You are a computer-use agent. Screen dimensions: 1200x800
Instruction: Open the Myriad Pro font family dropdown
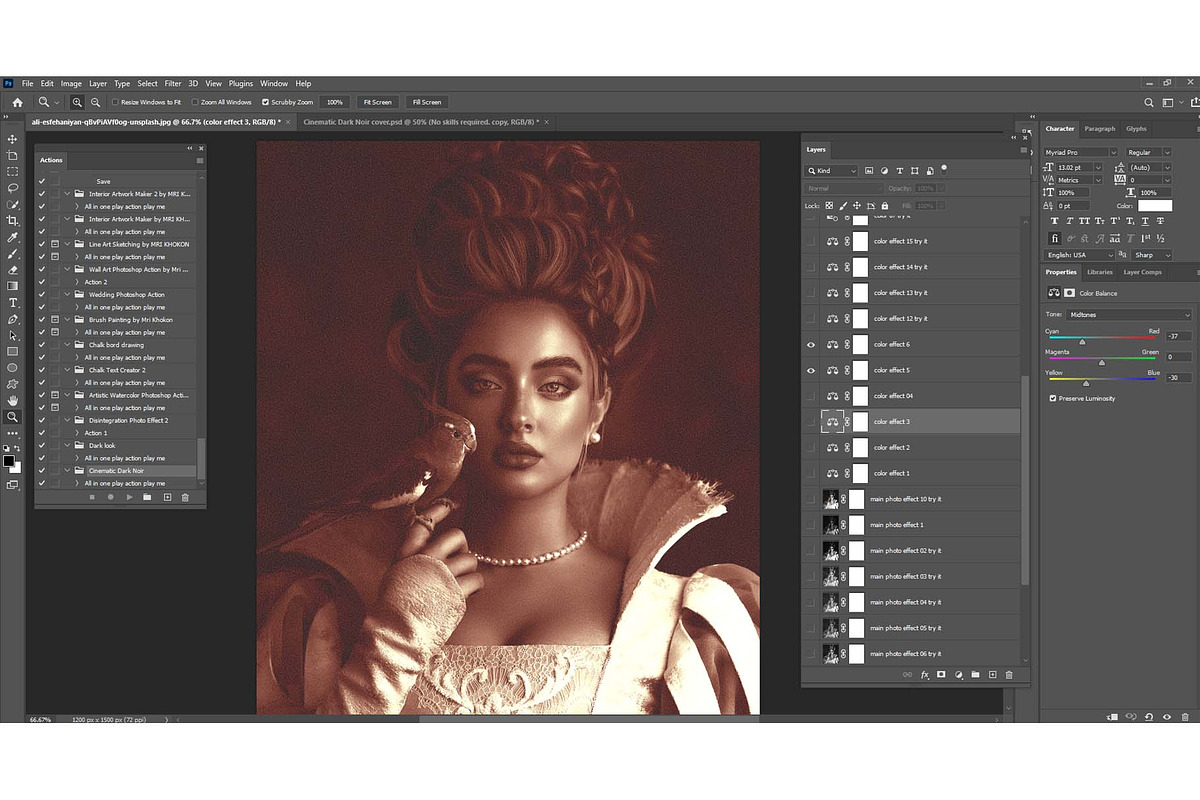[1080, 152]
